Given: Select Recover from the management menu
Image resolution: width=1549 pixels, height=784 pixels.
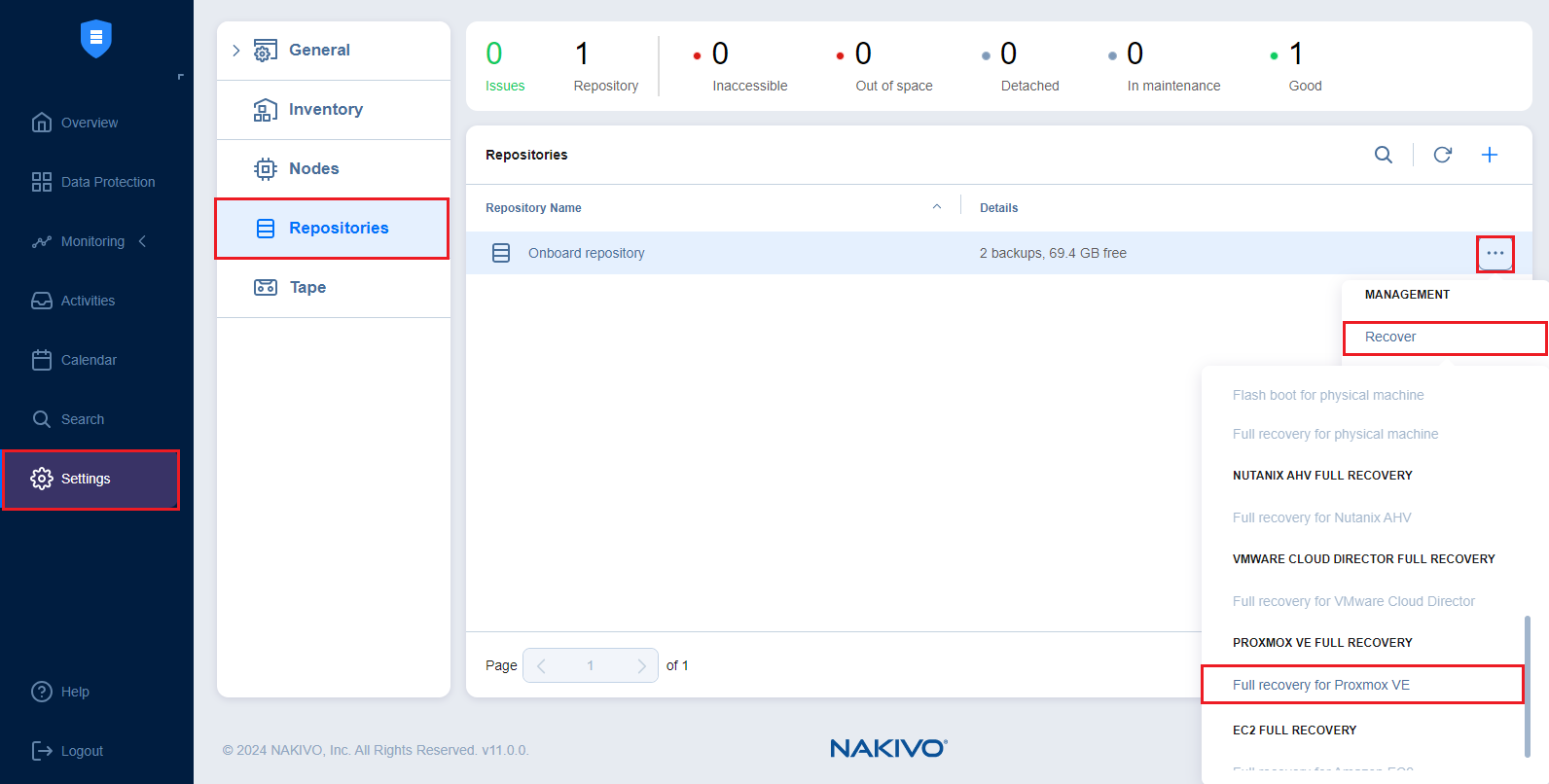Looking at the screenshot, I should (1390, 337).
